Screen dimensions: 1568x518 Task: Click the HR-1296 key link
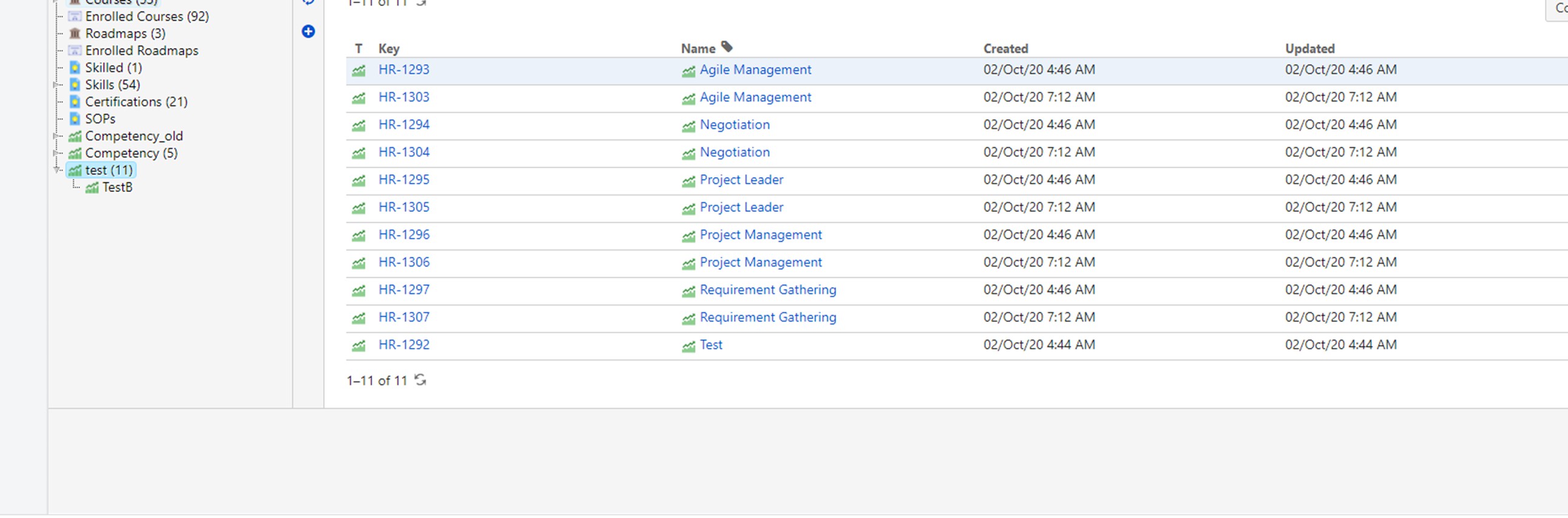click(404, 235)
